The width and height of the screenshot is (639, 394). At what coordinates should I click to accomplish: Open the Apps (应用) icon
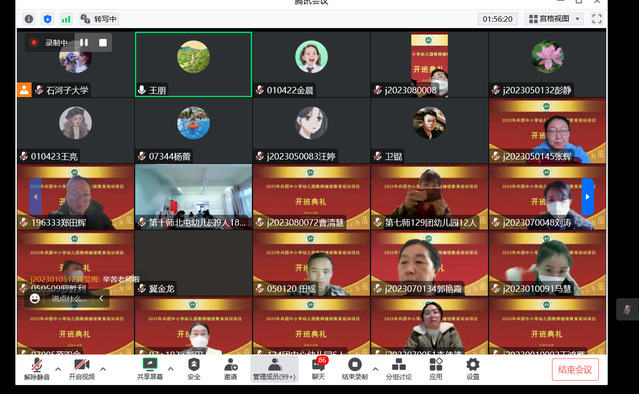click(436, 369)
